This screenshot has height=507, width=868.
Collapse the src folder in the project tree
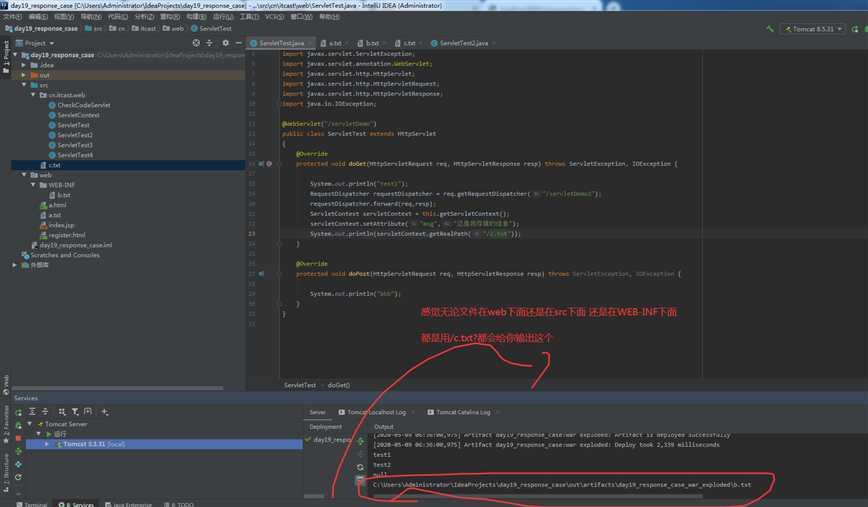click(x=24, y=85)
